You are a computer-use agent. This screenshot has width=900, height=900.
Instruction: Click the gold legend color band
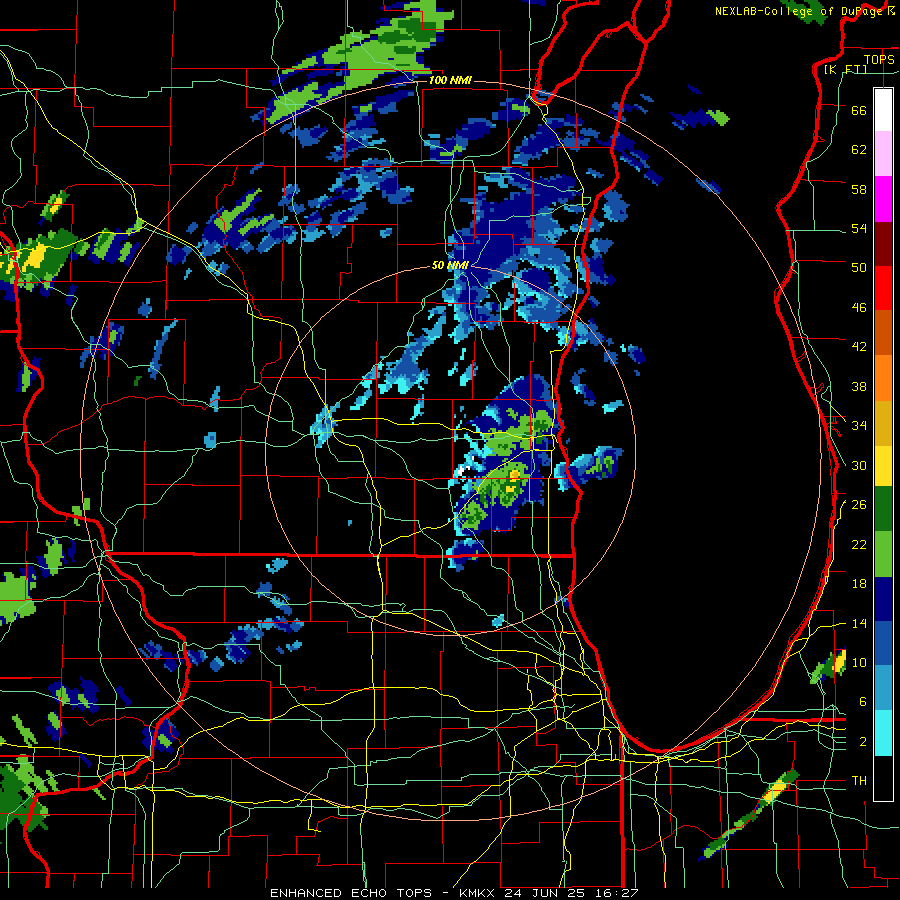(883, 422)
